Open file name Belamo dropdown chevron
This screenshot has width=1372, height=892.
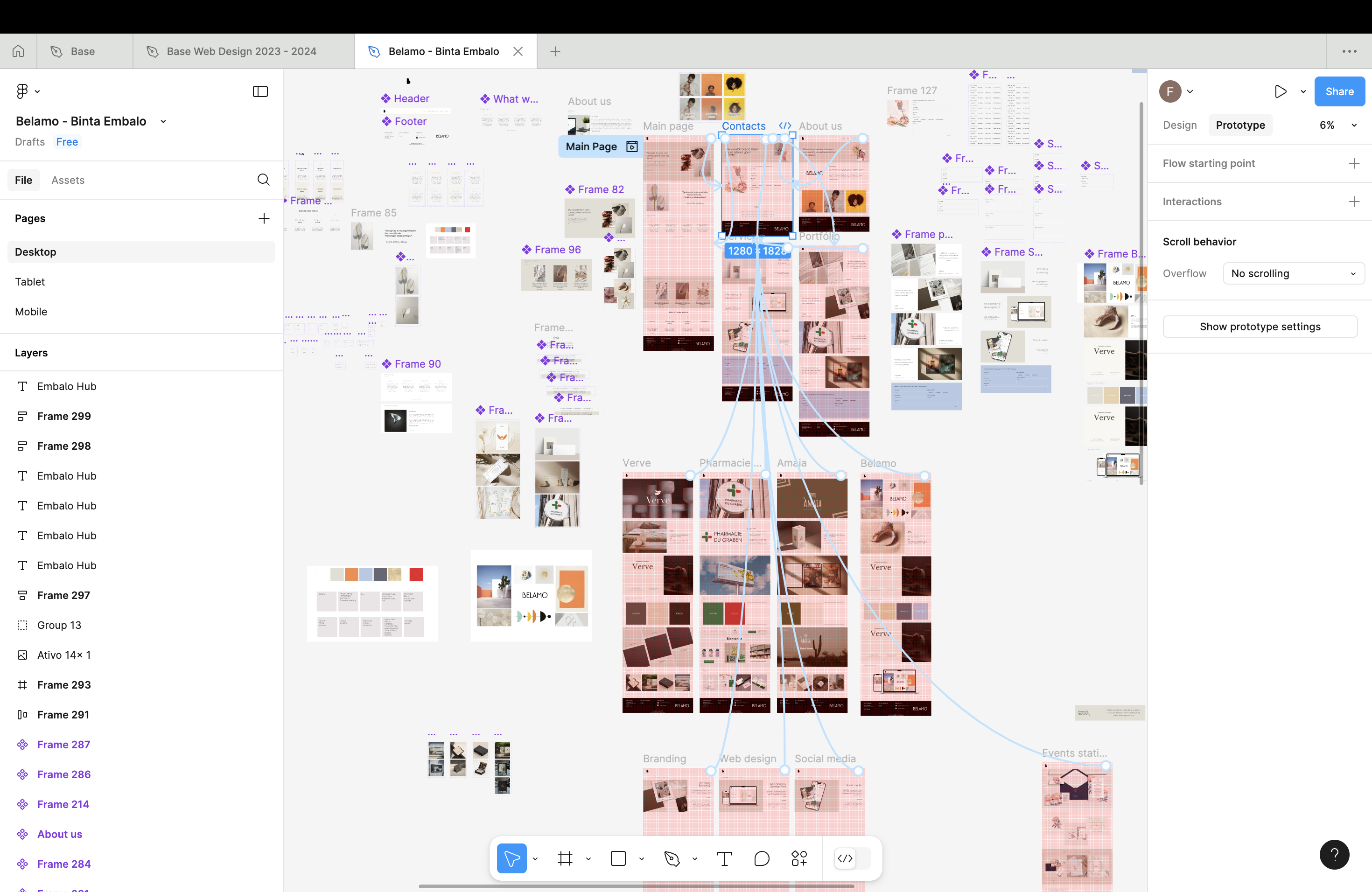pyautogui.click(x=164, y=122)
